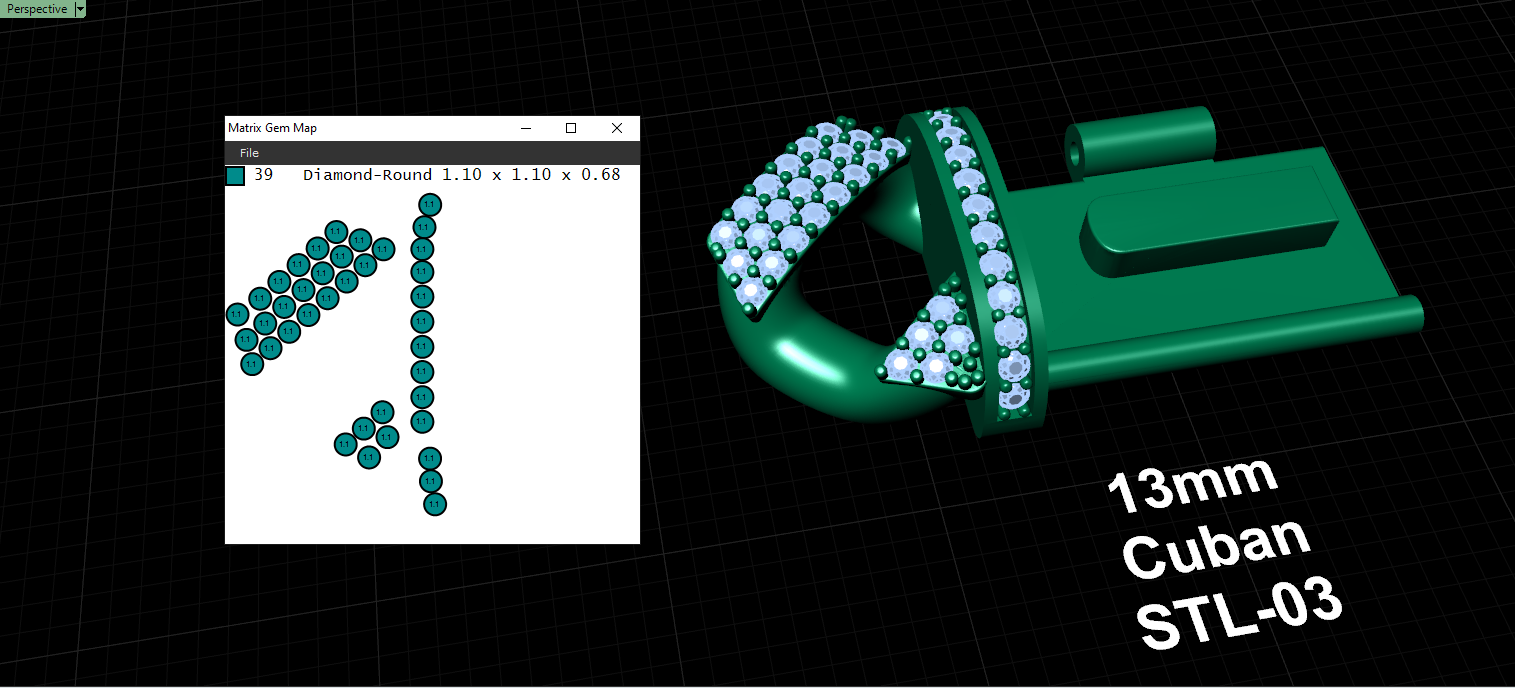
Task: Close the Matrix Gem Map window
Action: point(617,128)
